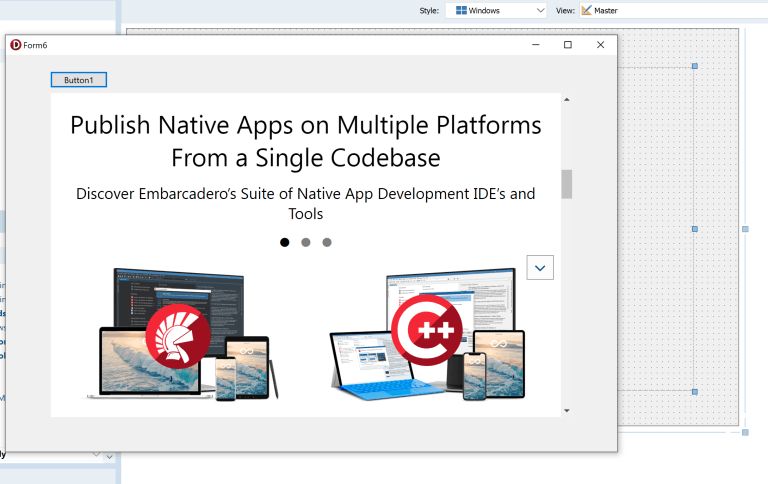Select the second carousel dot
The width and height of the screenshot is (768, 484).
[306, 242]
